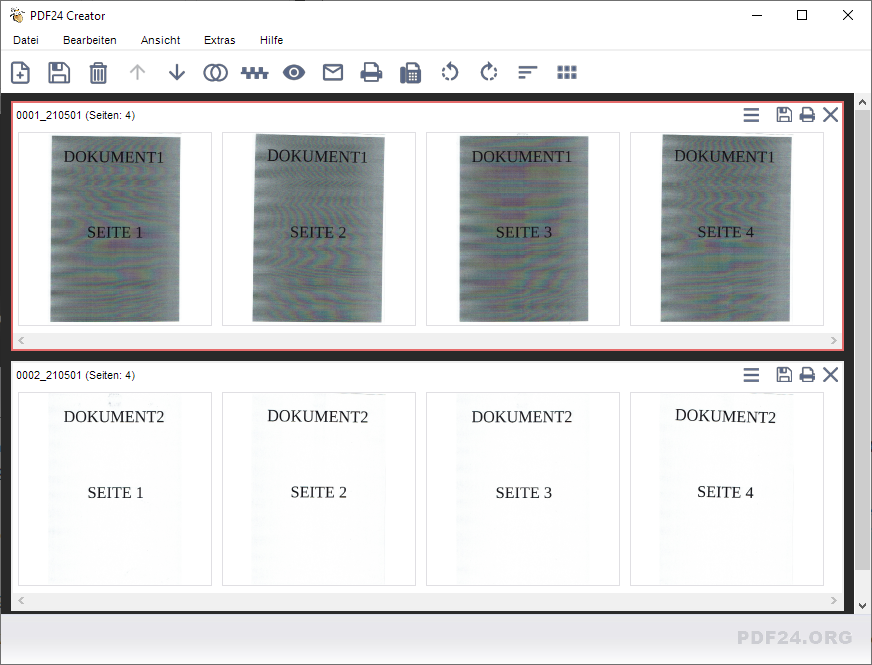Open the sort lines toolbar icon
The image size is (872, 665).
(x=528, y=72)
